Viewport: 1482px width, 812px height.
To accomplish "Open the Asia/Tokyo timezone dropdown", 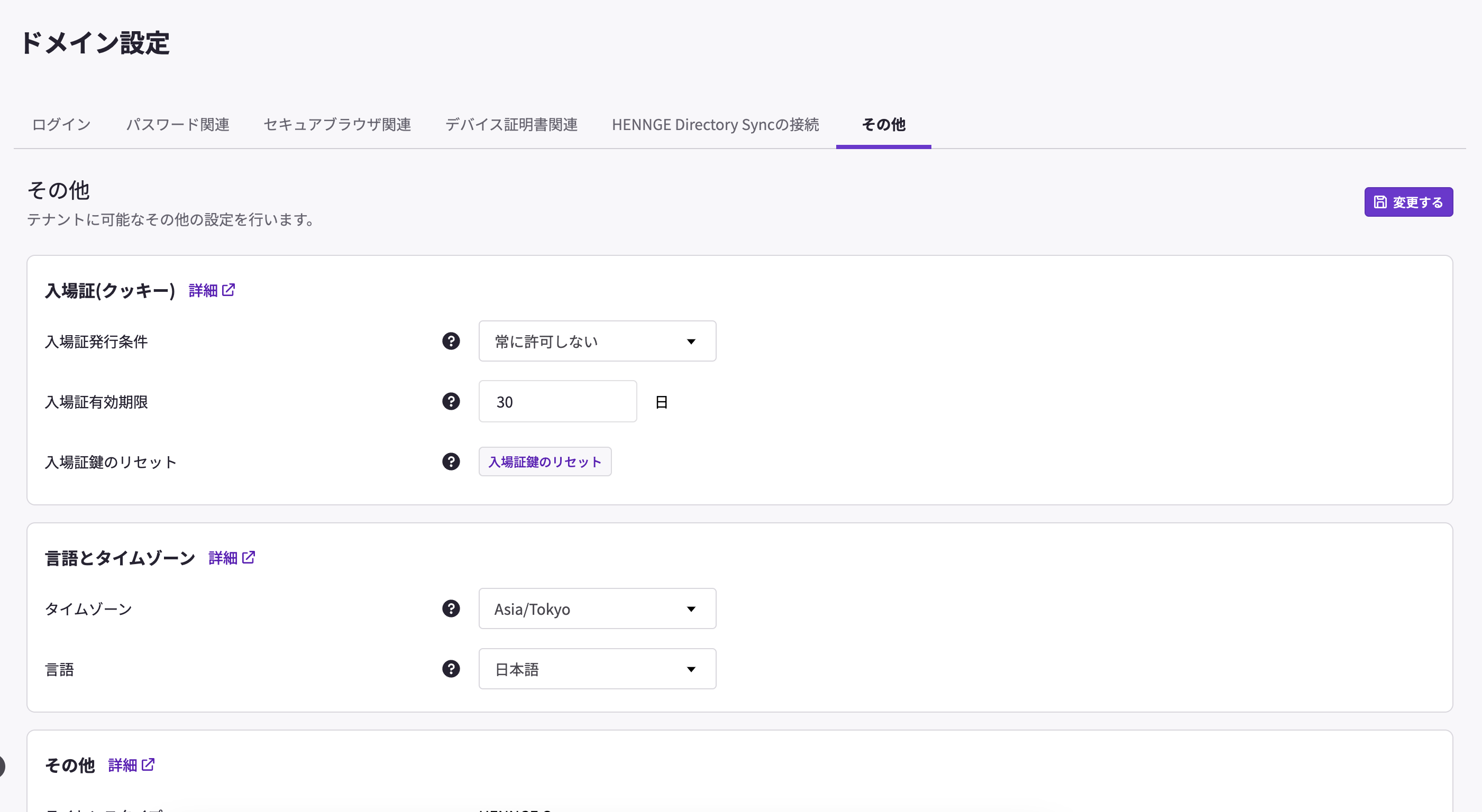I will 597,608.
